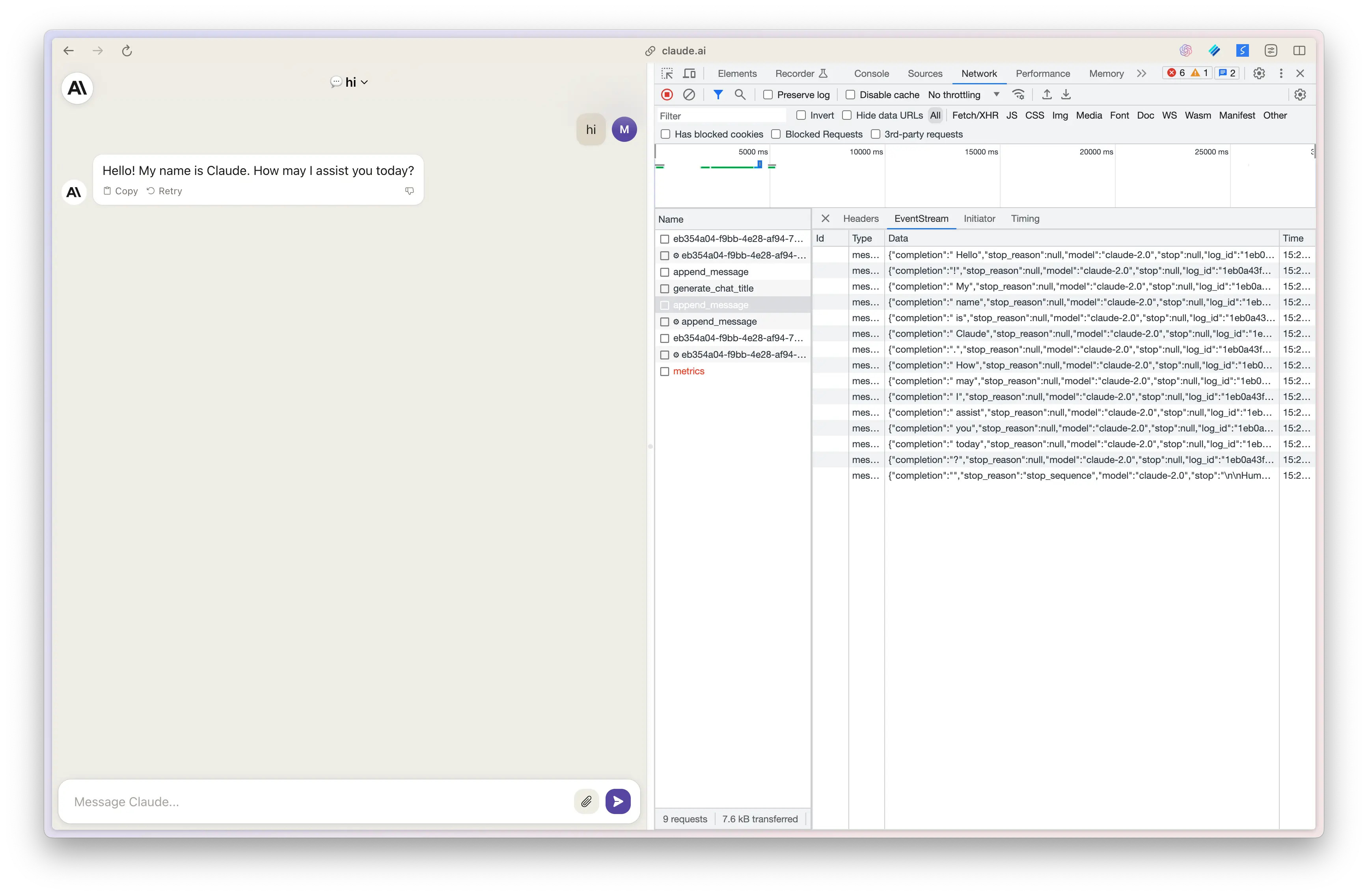Open the Performance tab

(x=1043, y=74)
